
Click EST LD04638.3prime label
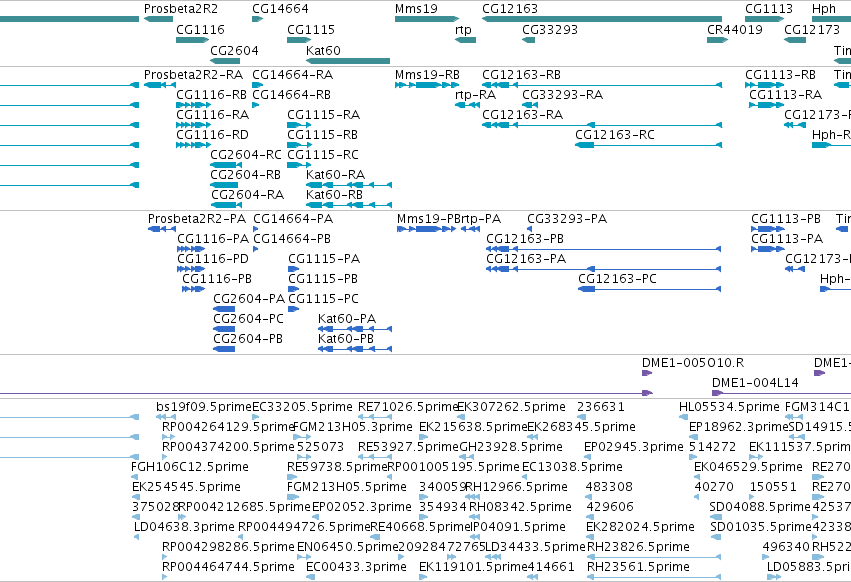coord(185,527)
